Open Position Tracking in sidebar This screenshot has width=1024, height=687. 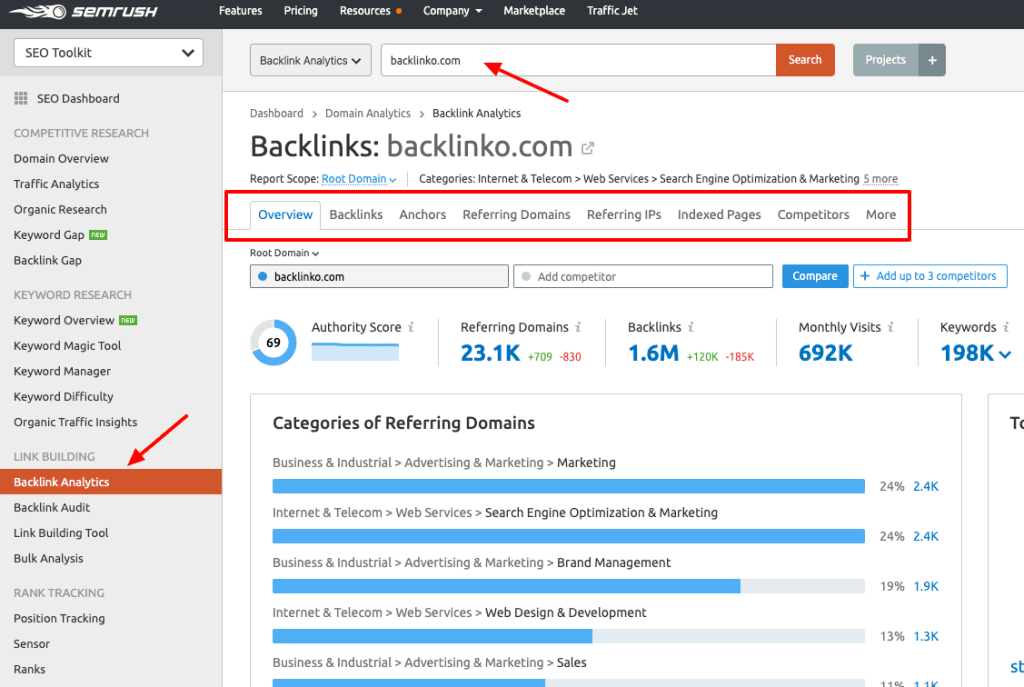pos(59,618)
